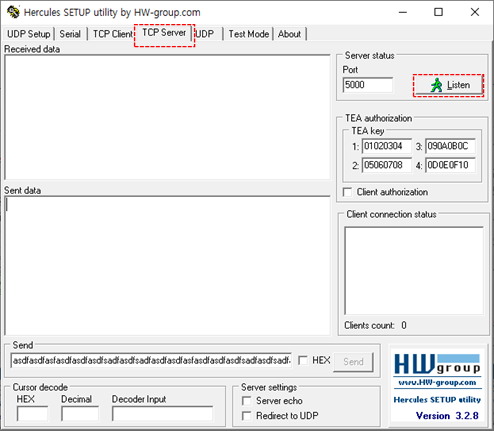The height and width of the screenshot is (431, 494).
Task: Toggle the HEX checkbox beside Send field
Action: [x=303, y=360]
